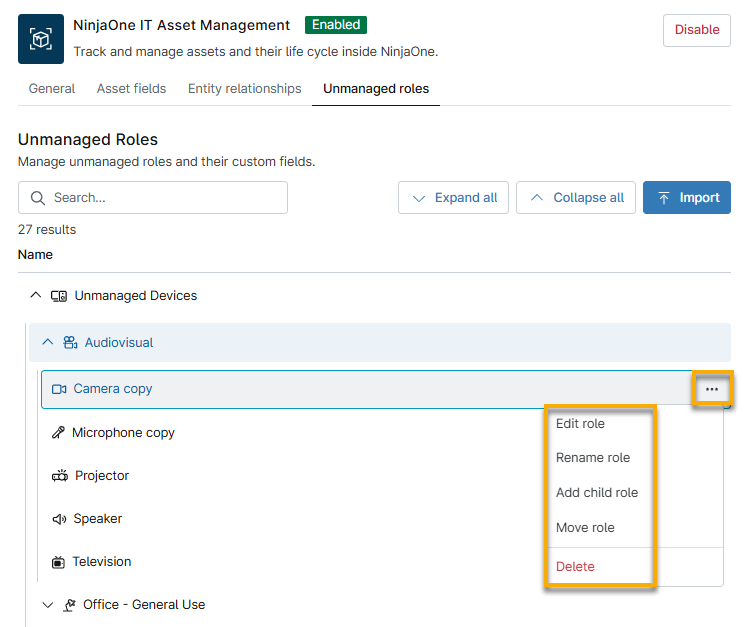Choose Move role in the context menu
Screen dimensions: 745x627
pyautogui.click(x=585, y=528)
